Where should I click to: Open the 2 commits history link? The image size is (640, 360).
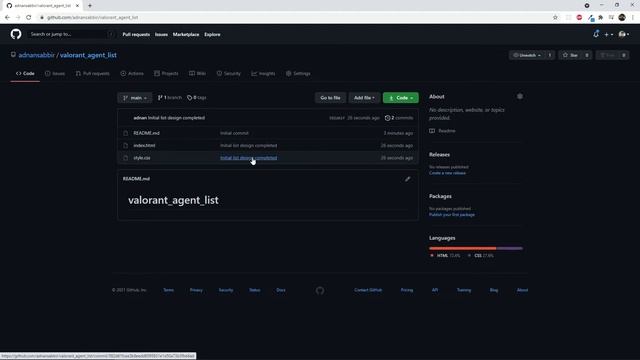pyautogui.click(x=399, y=118)
